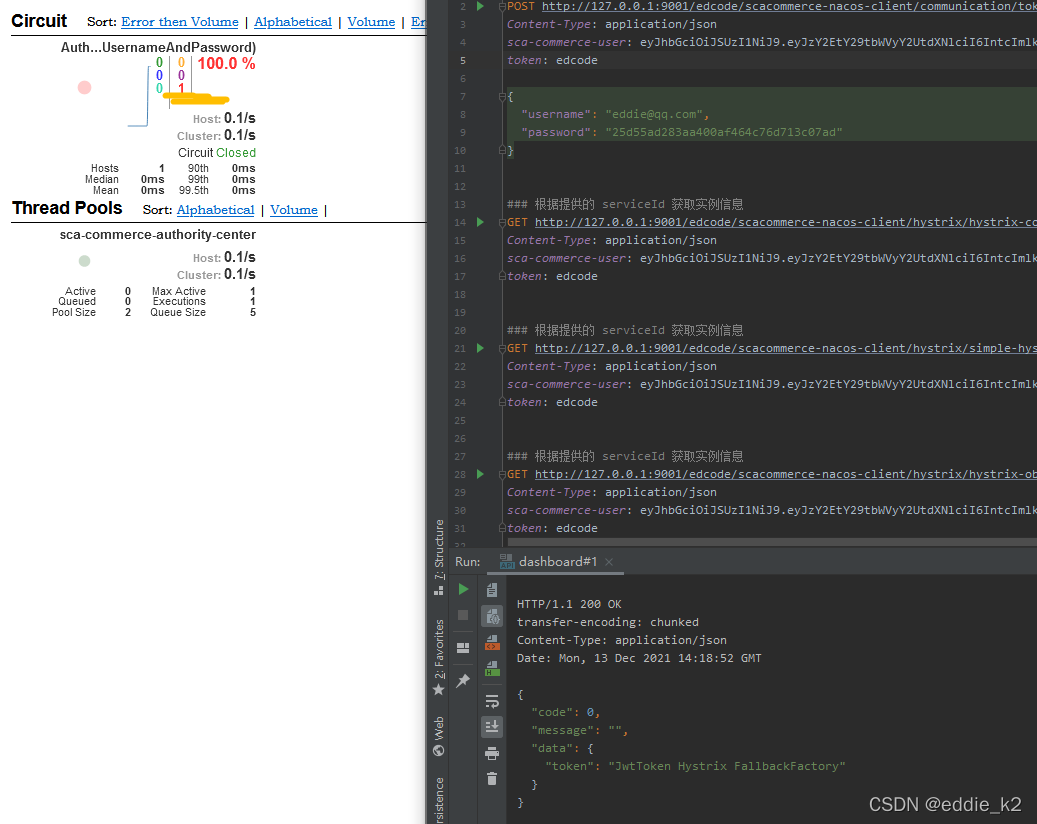Collapse the GET request fold at line 21
The height and width of the screenshot is (824, 1037).
[503, 348]
